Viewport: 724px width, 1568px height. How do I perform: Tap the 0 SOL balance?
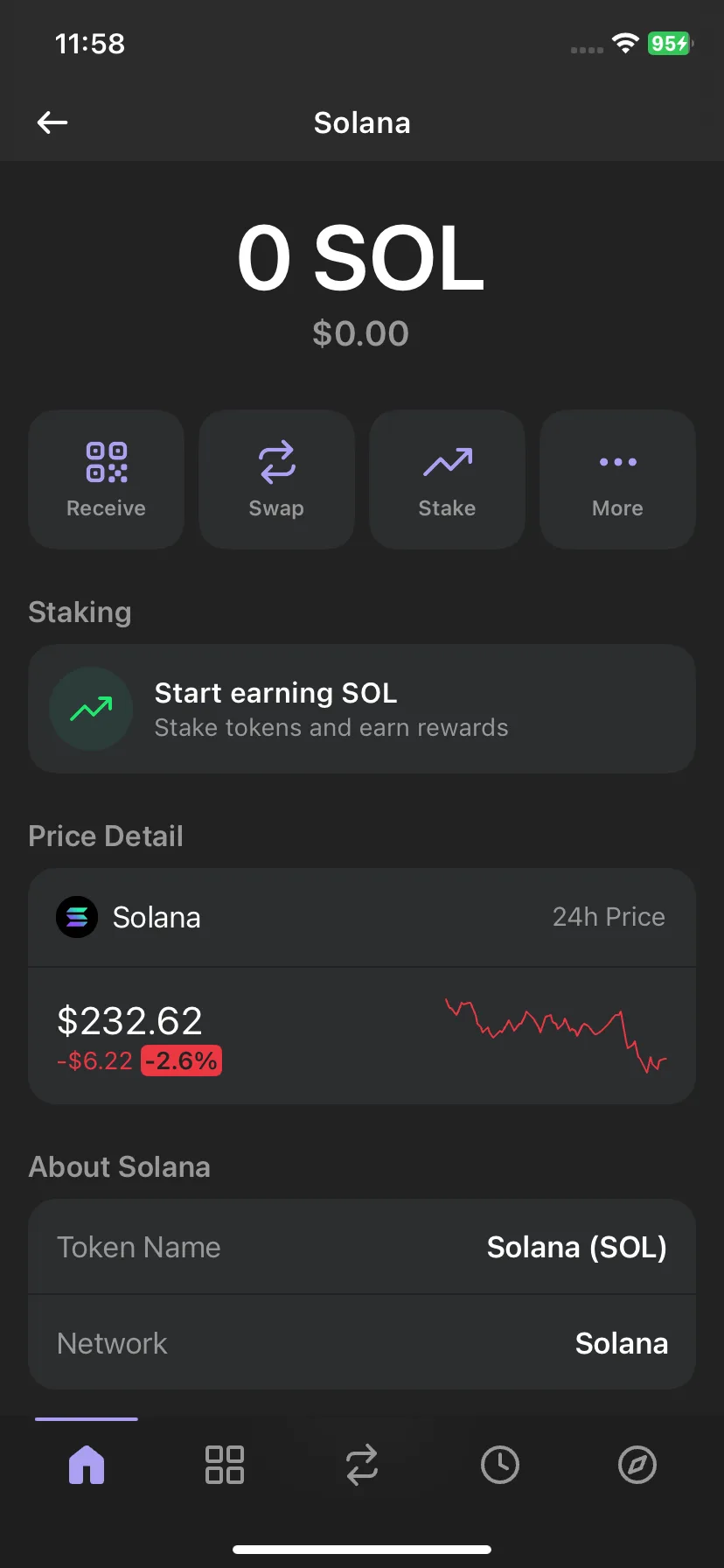pyautogui.click(x=360, y=258)
